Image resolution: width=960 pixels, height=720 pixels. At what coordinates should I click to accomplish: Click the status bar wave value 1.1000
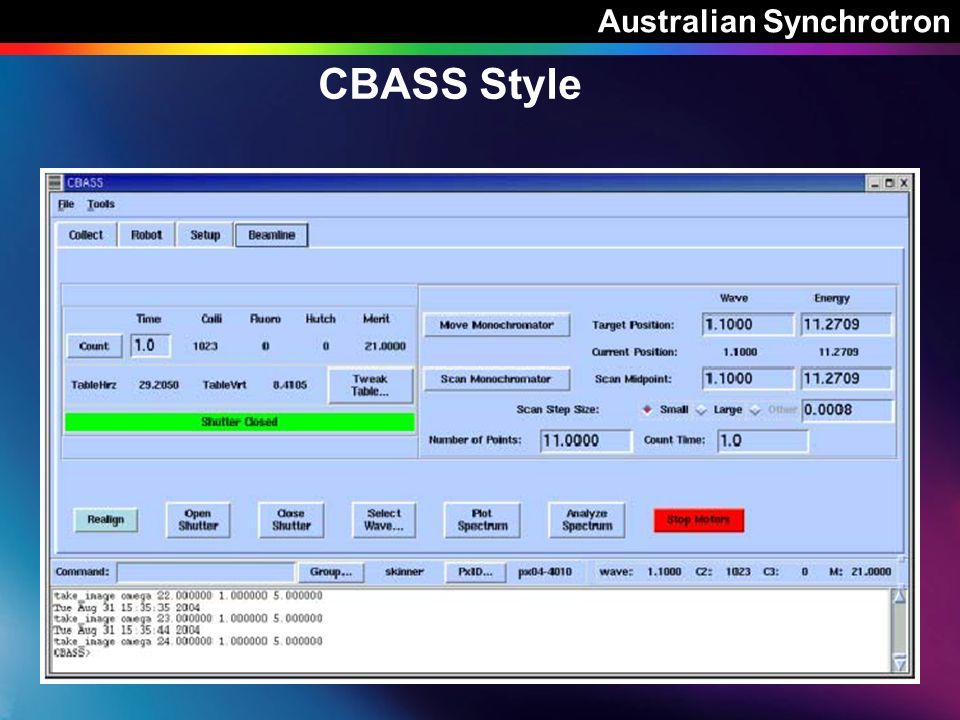(664, 572)
